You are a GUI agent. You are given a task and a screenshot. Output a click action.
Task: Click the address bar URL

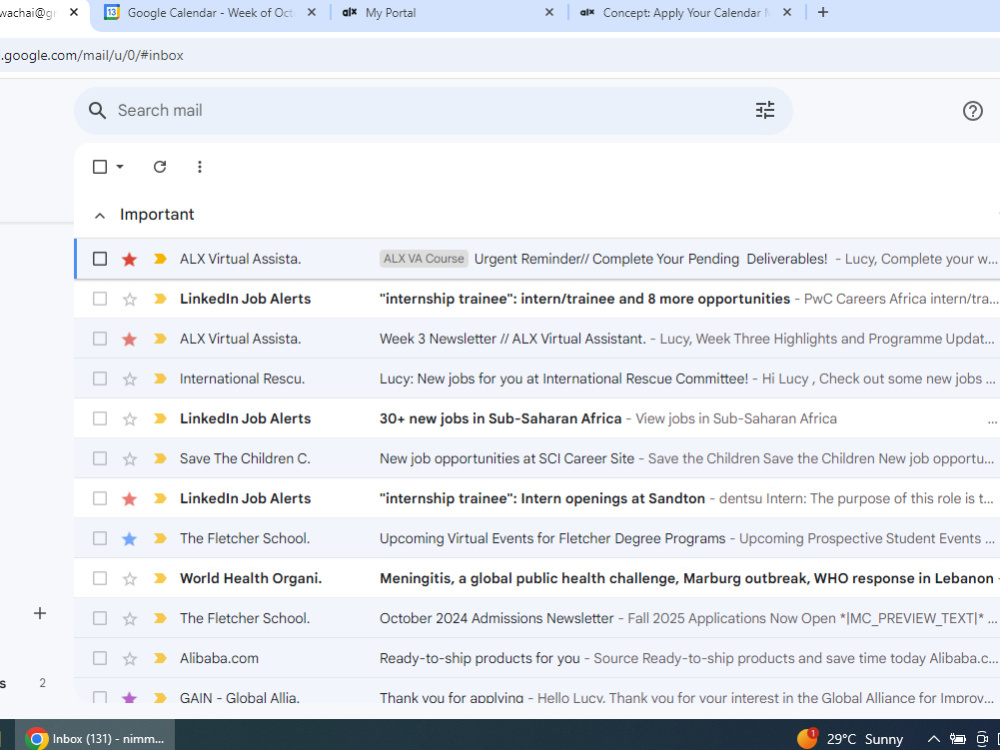[92, 55]
